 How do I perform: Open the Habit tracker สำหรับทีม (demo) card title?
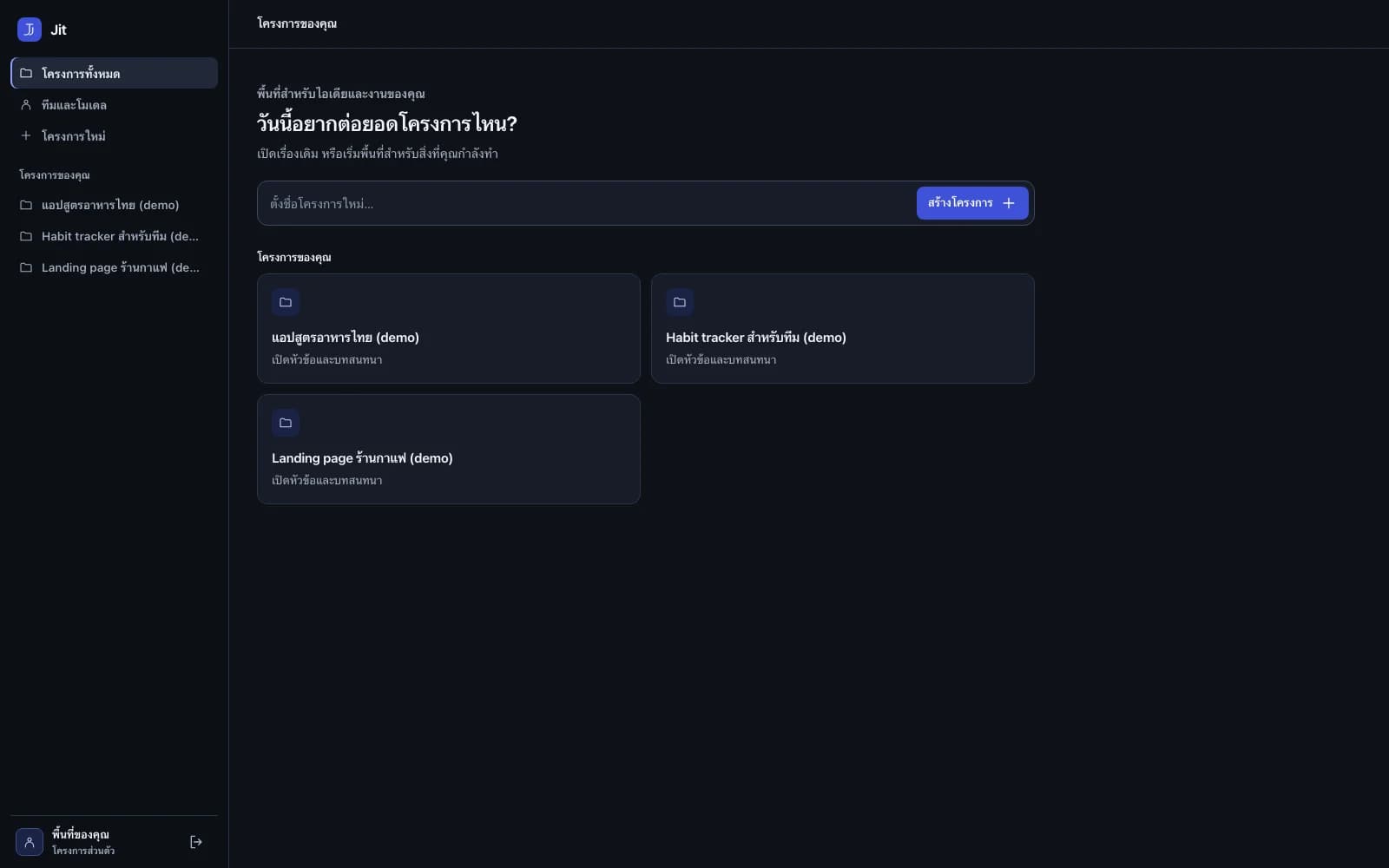coord(756,338)
